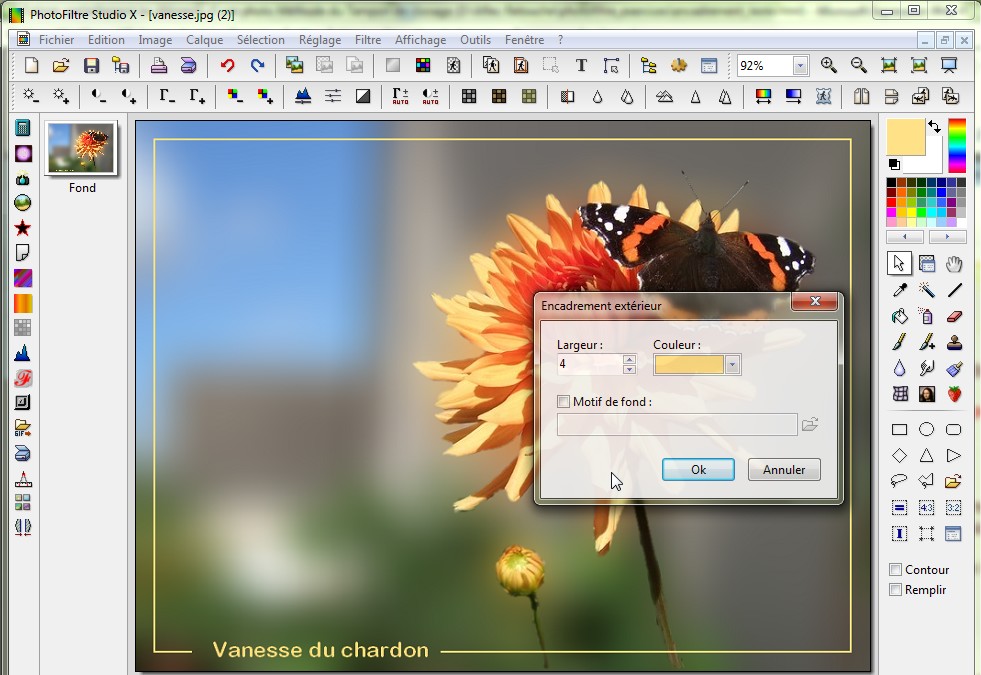Decrease the Largeur value with down arrow
This screenshot has height=675, width=981.
pyautogui.click(x=629, y=369)
